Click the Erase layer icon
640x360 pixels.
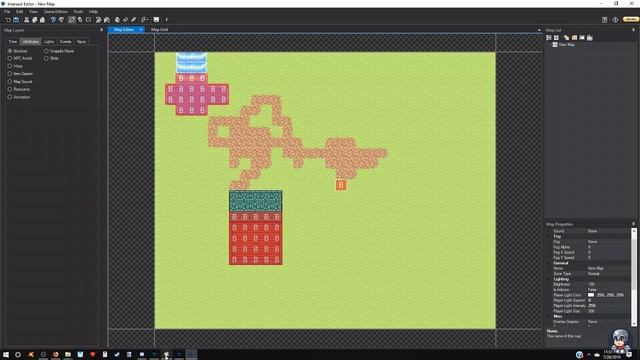125,20
